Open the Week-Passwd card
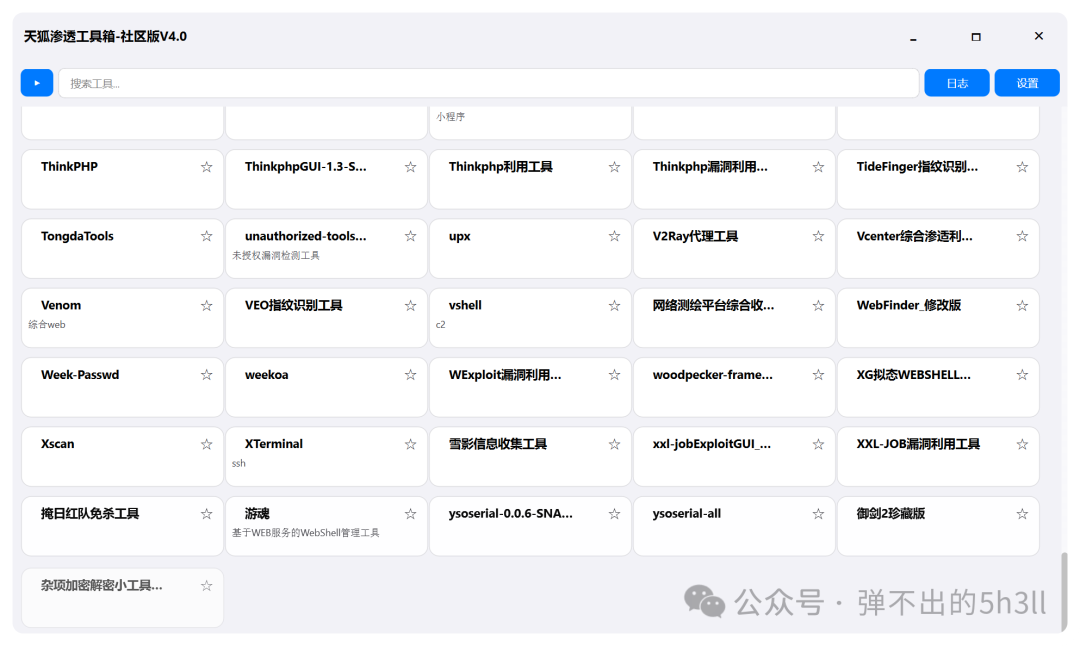The width and height of the screenshot is (1080, 646). [x=123, y=387]
